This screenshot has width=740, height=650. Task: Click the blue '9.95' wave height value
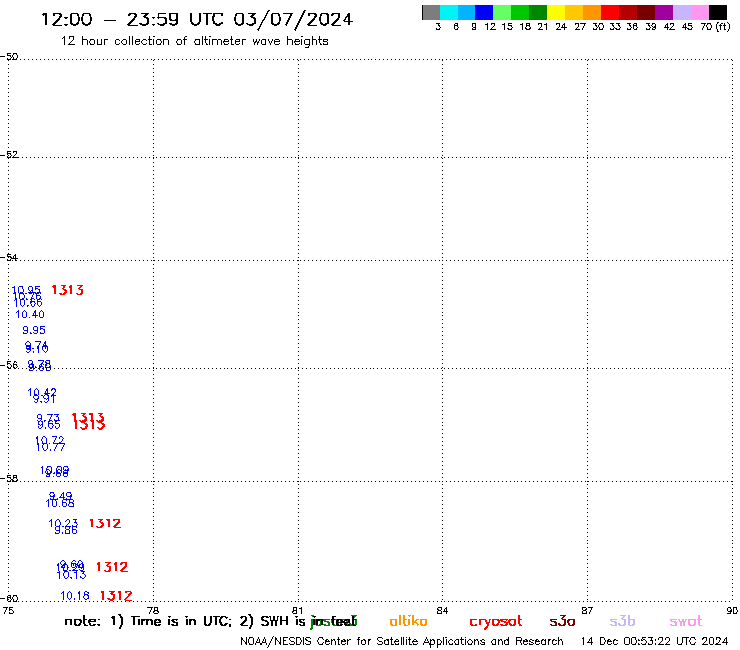[x=34, y=330]
